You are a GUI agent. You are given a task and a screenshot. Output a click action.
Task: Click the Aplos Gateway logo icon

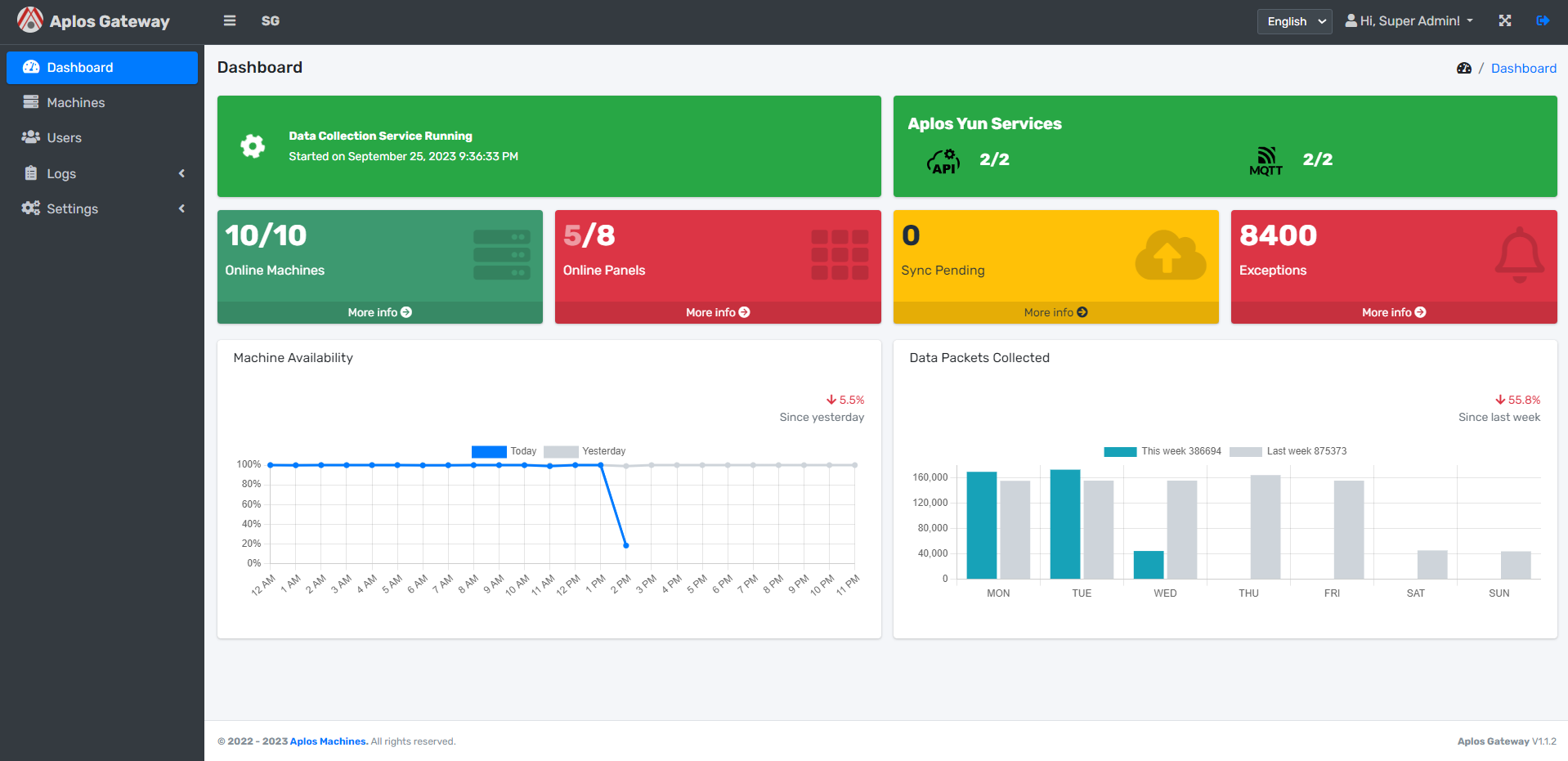tap(30, 20)
